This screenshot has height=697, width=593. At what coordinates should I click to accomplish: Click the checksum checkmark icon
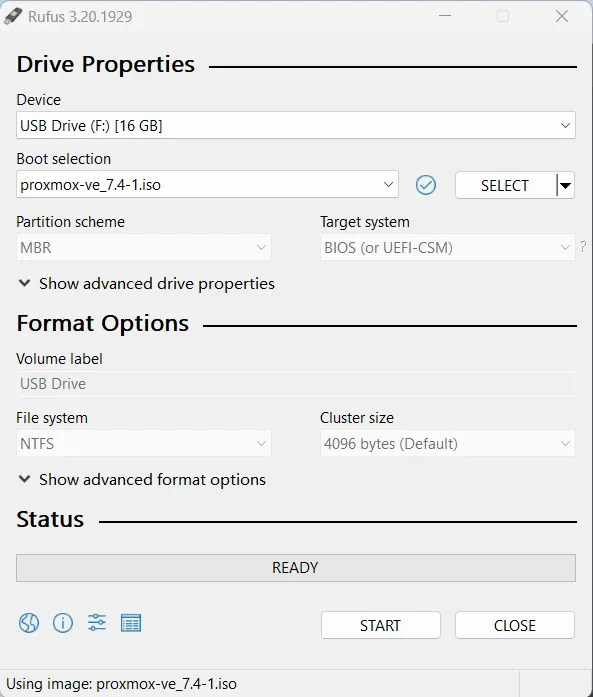point(426,185)
